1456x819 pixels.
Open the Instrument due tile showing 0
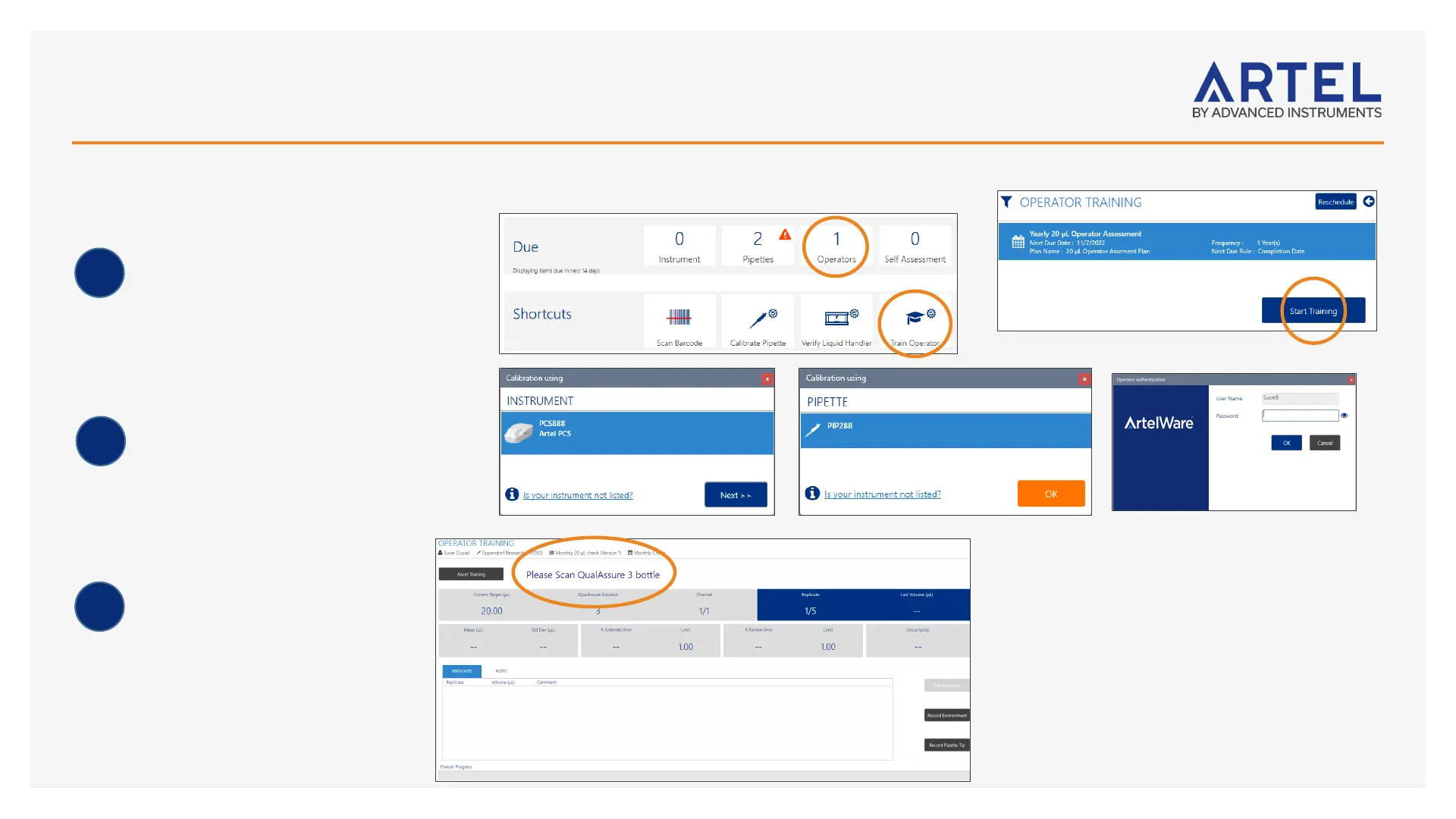[x=679, y=246]
